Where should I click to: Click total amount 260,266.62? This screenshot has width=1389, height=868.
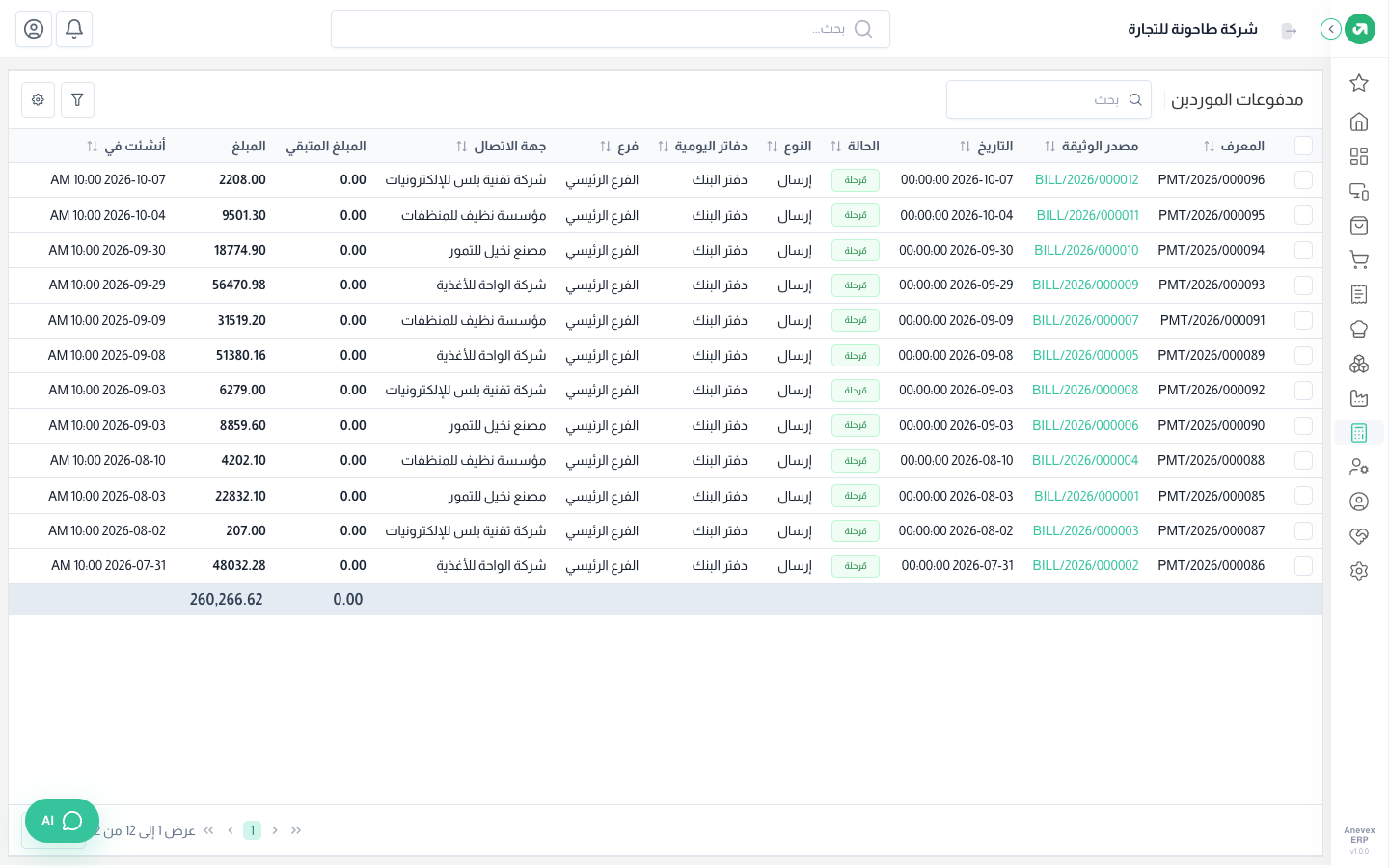click(227, 600)
